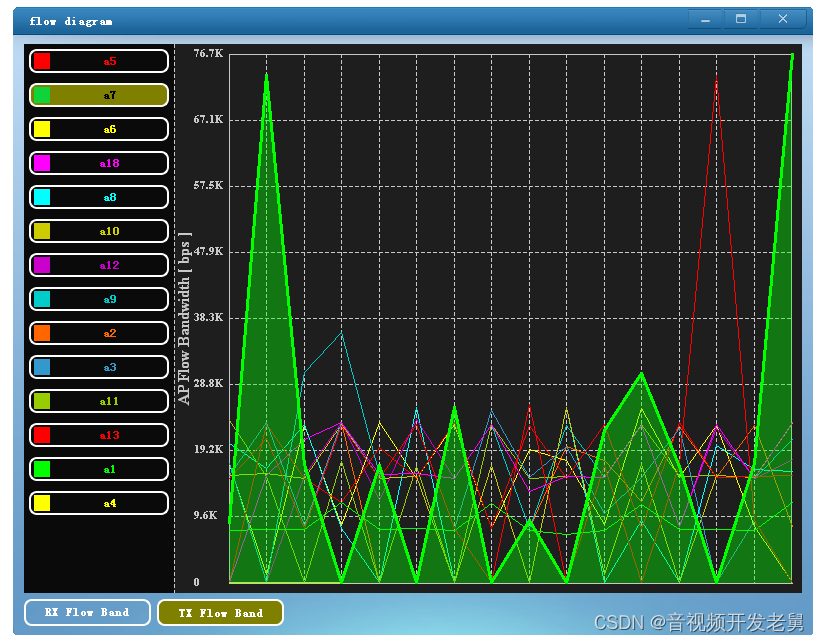
Task: Click the purple swatch for a12
Action: click(42, 265)
